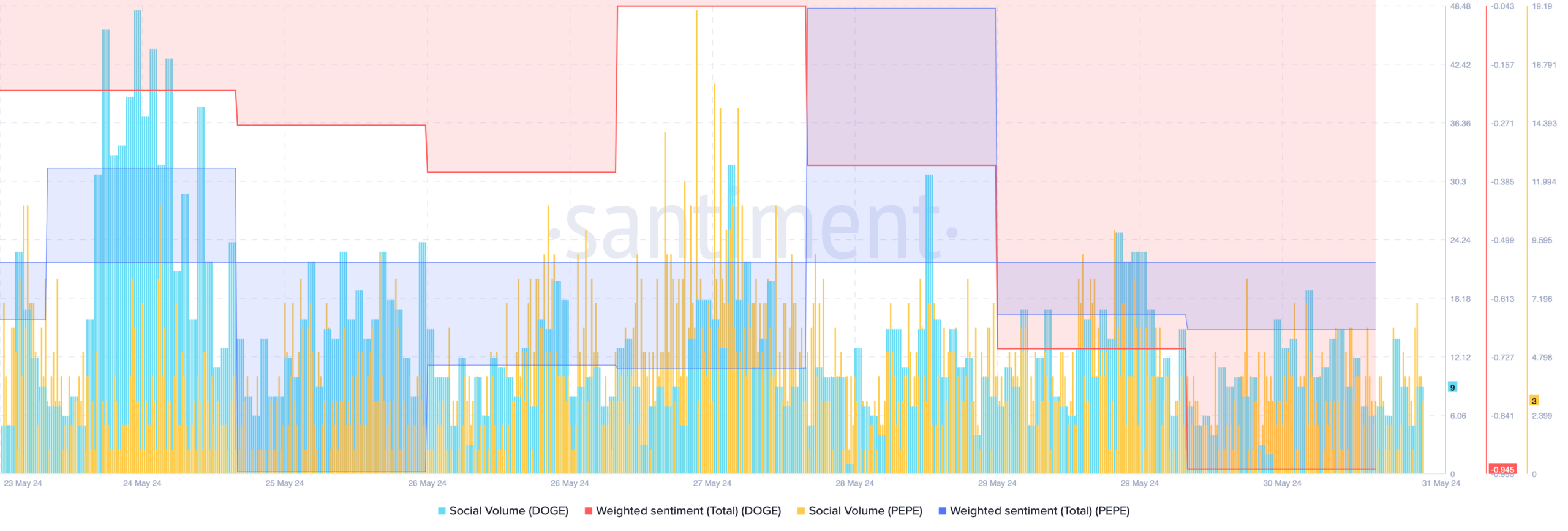Image resolution: width=1568 pixels, height=531 pixels.
Task: Click the '6.06' DOGE volume axis value
Action: click(x=1458, y=416)
